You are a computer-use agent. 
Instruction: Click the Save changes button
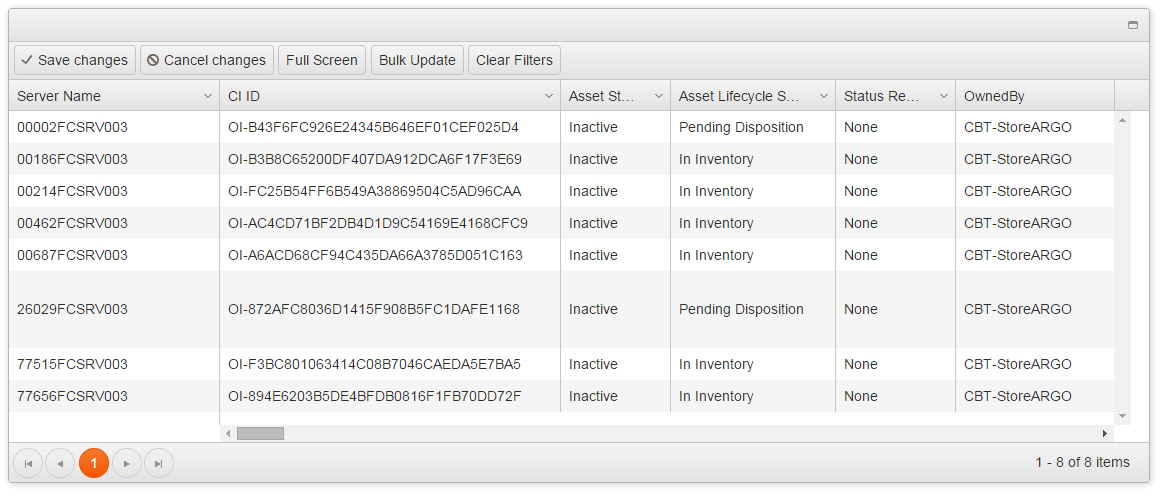74,60
